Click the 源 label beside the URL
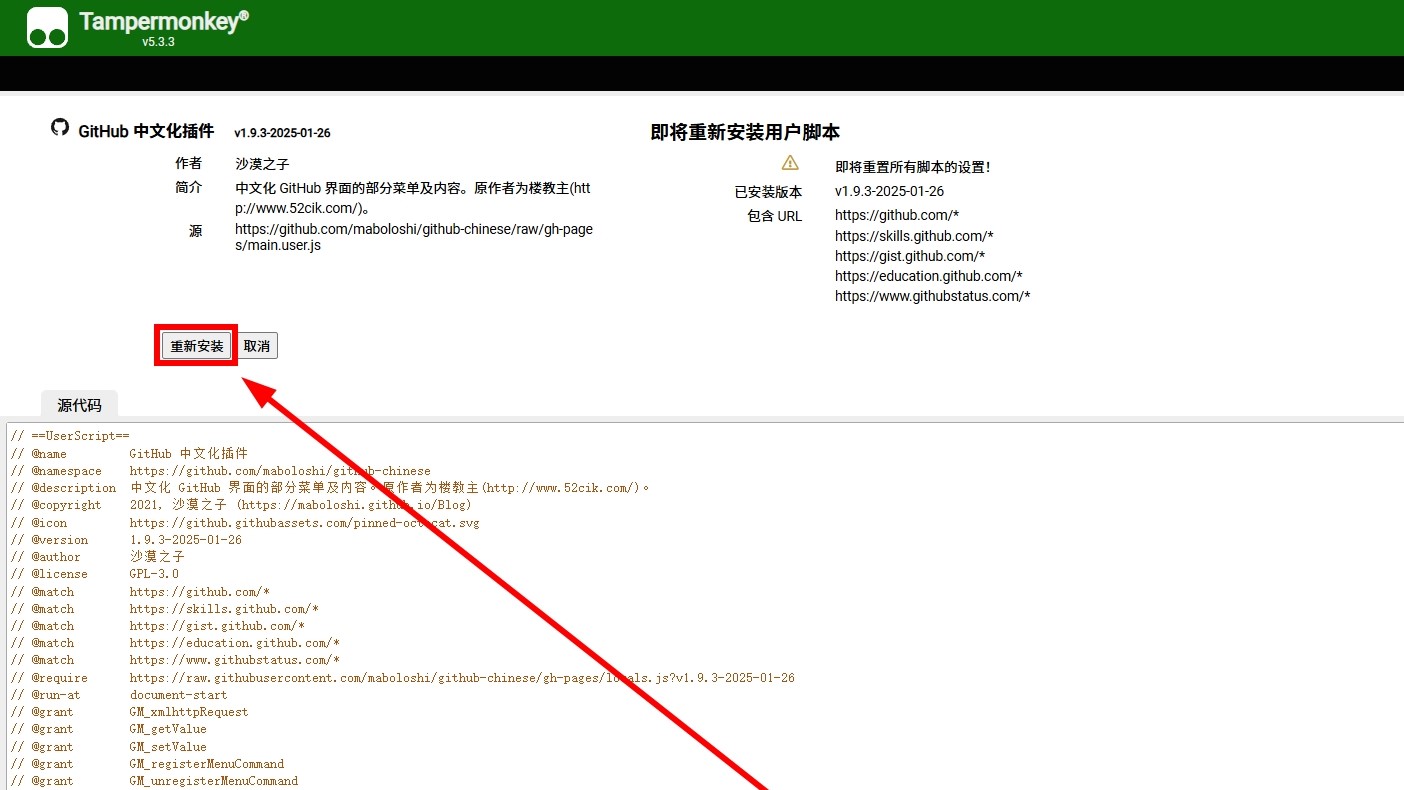The height and width of the screenshot is (790, 1404). [x=195, y=231]
